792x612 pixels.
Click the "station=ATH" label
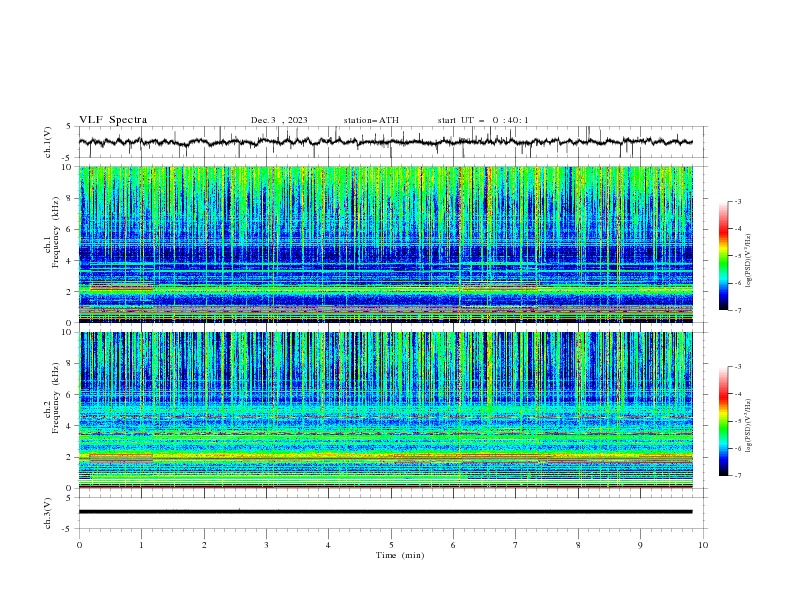pyautogui.click(x=371, y=120)
